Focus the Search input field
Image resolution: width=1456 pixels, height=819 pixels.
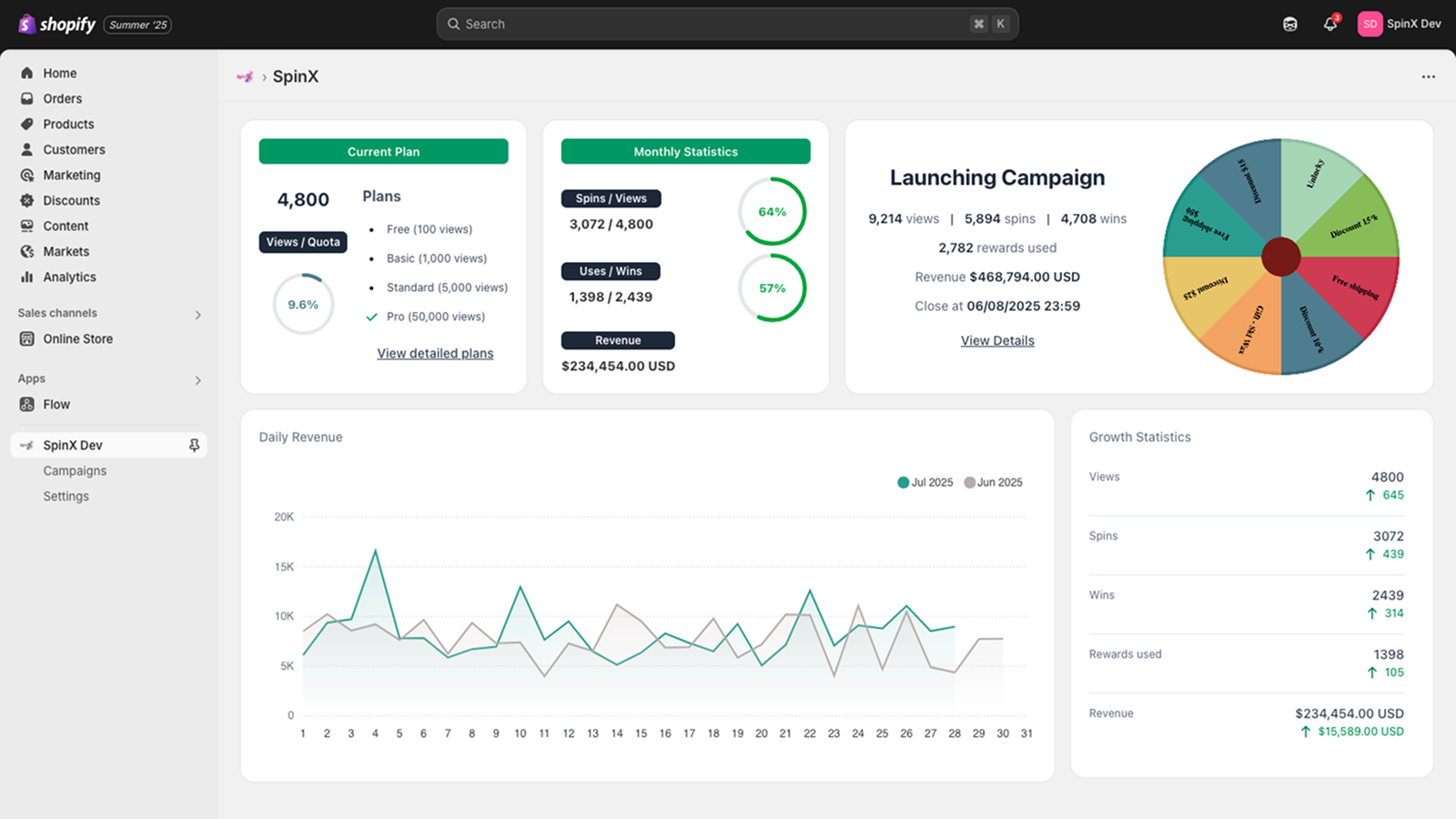[727, 25]
